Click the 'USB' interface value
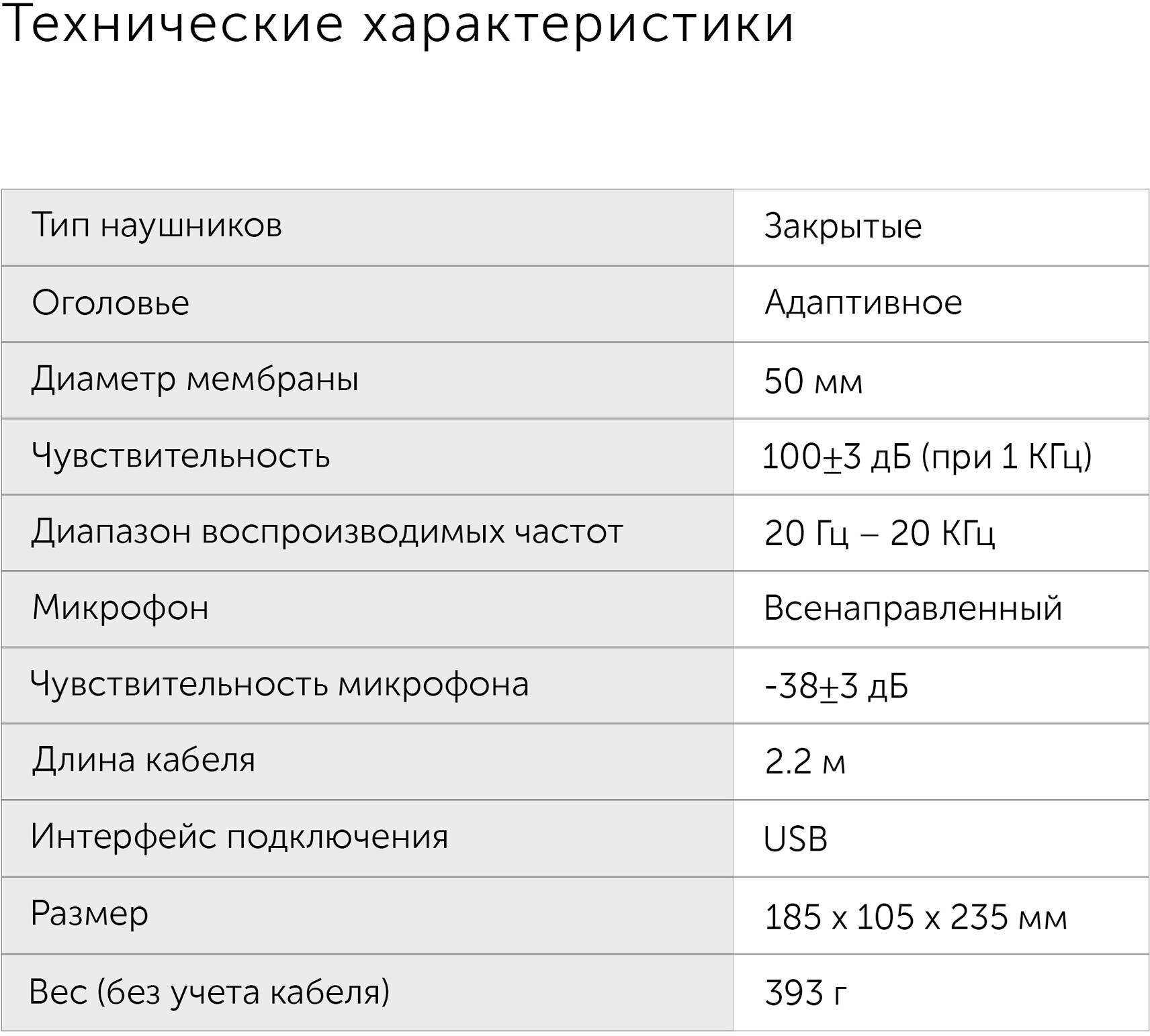Viewport: 1150px width, 1036px height. point(795,839)
